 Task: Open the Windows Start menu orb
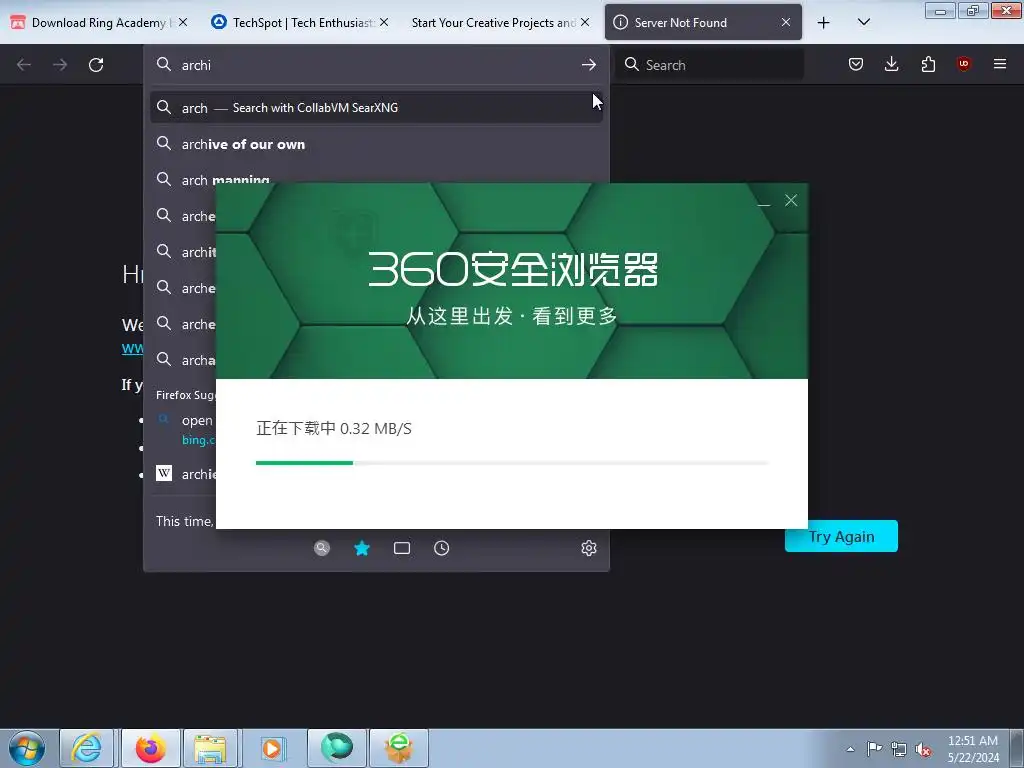(x=27, y=748)
